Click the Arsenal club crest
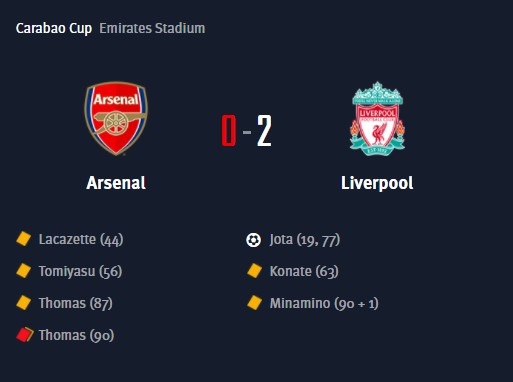The height and width of the screenshot is (382, 513). (x=116, y=119)
